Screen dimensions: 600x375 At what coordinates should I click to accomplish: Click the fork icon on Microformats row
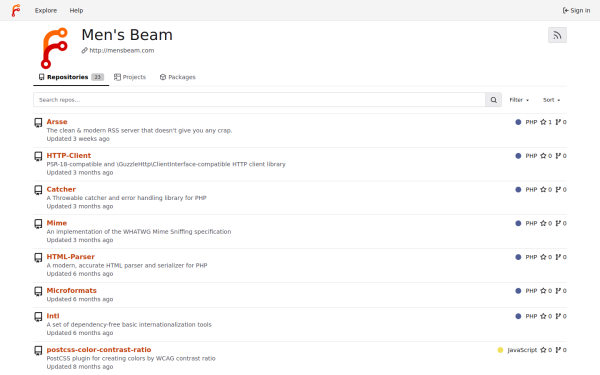coord(558,291)
